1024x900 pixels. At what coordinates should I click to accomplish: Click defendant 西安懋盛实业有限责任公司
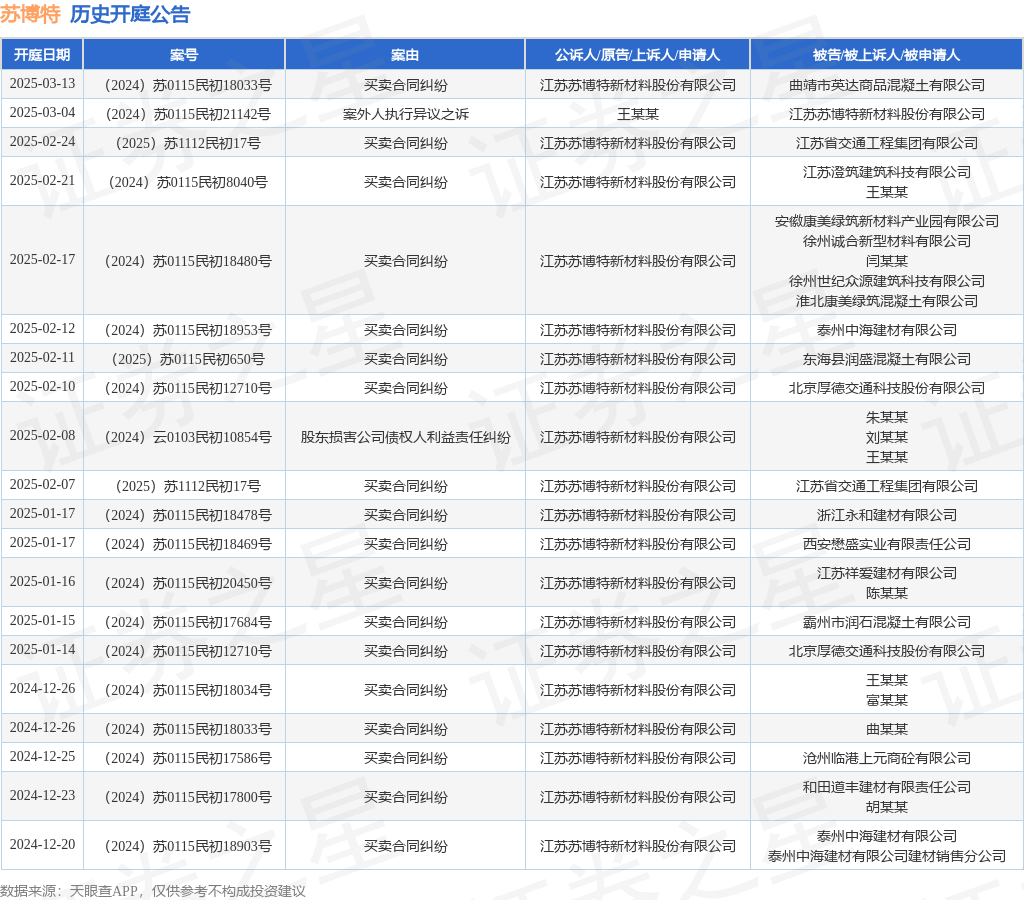click(x=887, y=544)
